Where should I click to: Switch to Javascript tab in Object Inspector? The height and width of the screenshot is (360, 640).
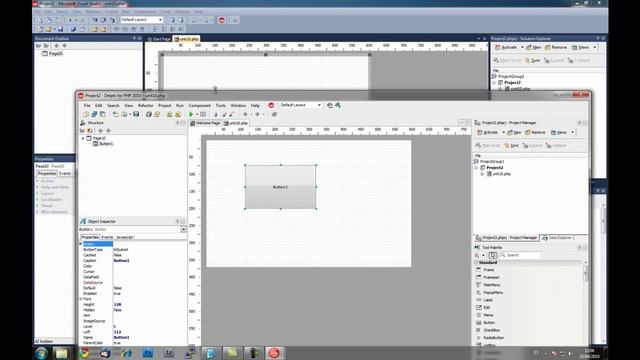coord(124,237)
